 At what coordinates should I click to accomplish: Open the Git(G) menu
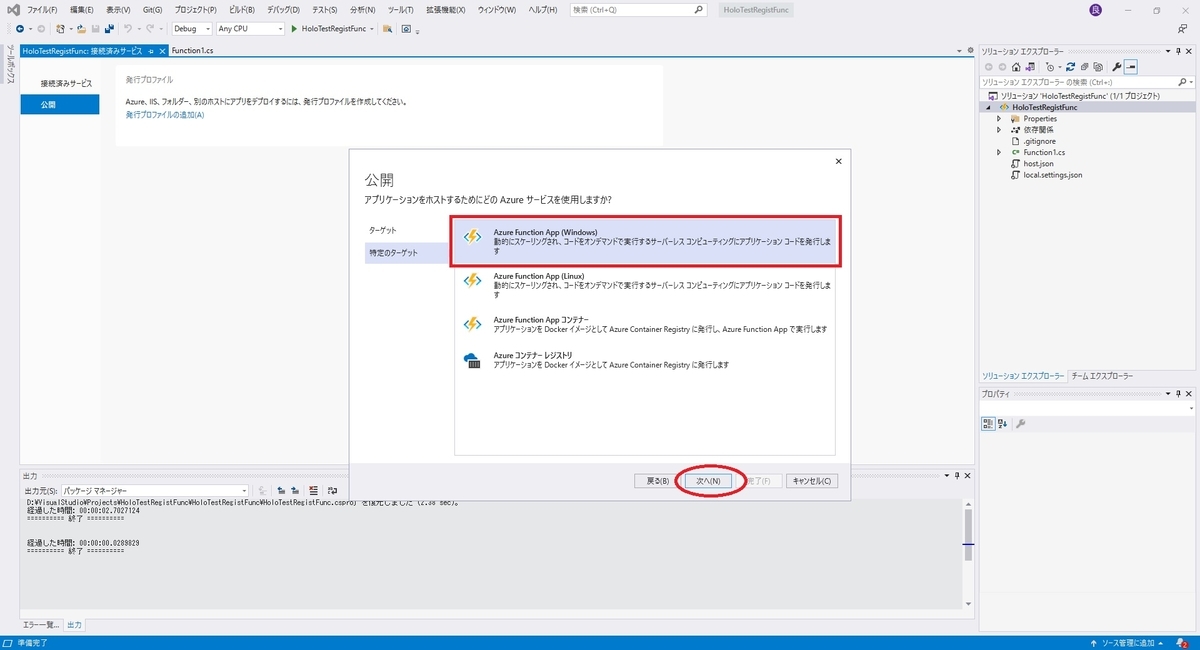pyautogui.click(x=152, y=9)
